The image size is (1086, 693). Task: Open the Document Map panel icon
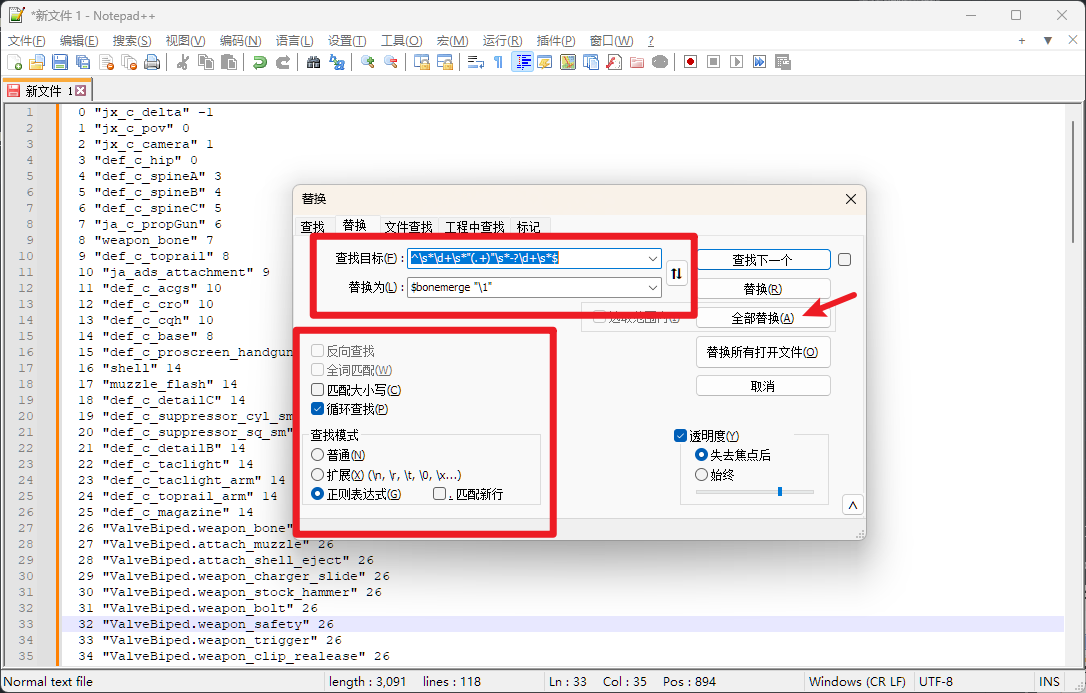click(x=568, y=62)
